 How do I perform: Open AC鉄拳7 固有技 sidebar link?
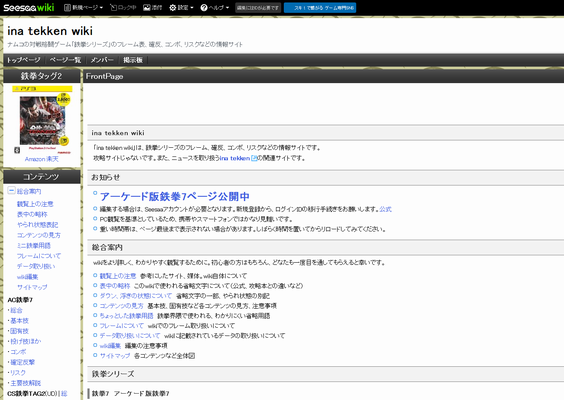(19, 331)
